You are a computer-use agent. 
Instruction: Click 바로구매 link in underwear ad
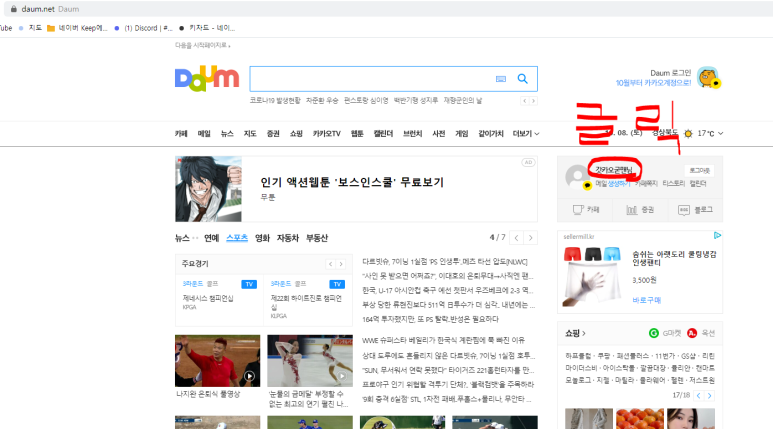[x=646, y=300]
